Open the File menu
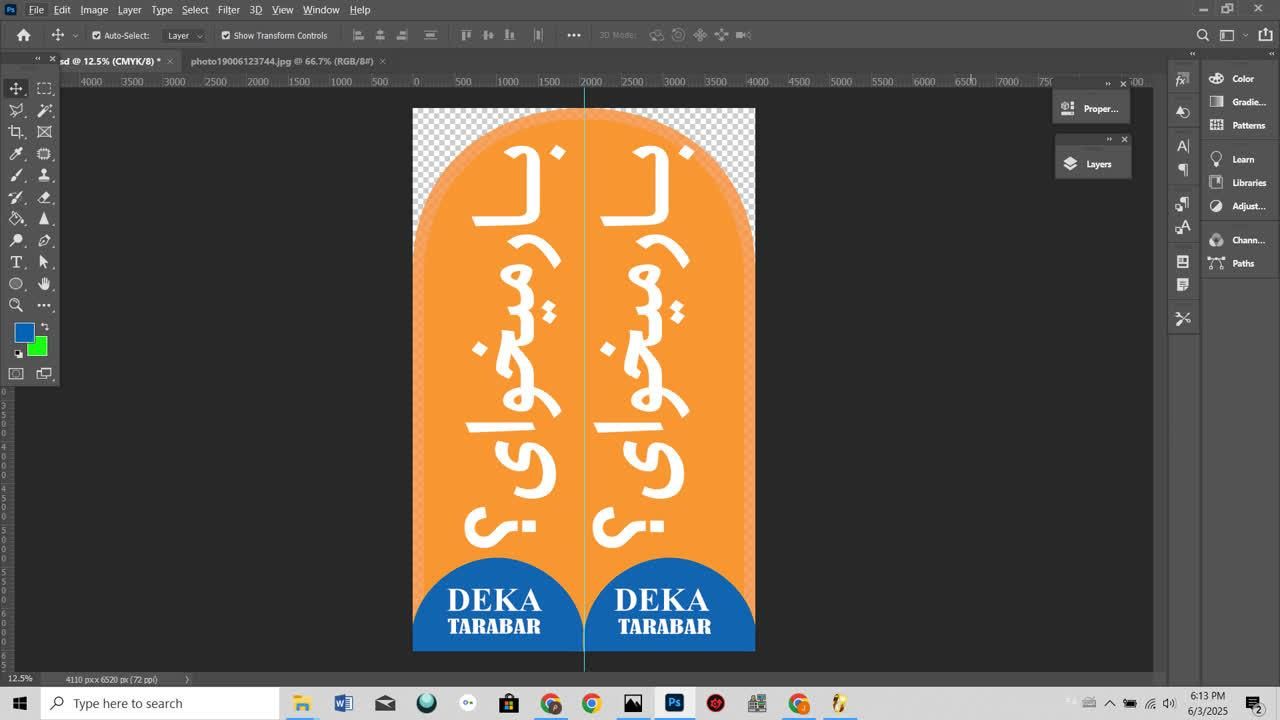The height and width of the screenshot is (720, 1280). pos(36,9)
